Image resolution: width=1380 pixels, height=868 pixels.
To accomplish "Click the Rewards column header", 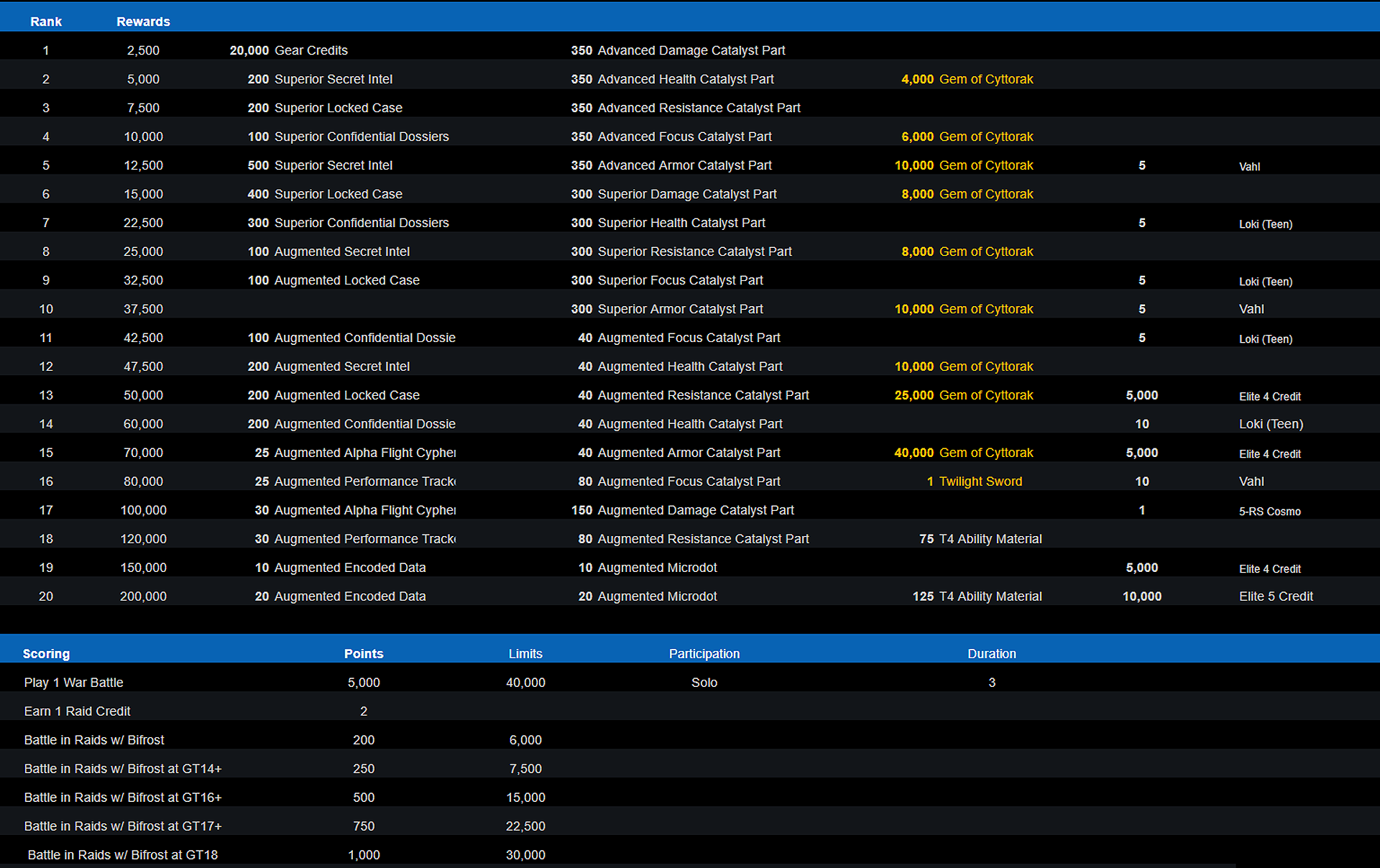I will coord(143,22).
